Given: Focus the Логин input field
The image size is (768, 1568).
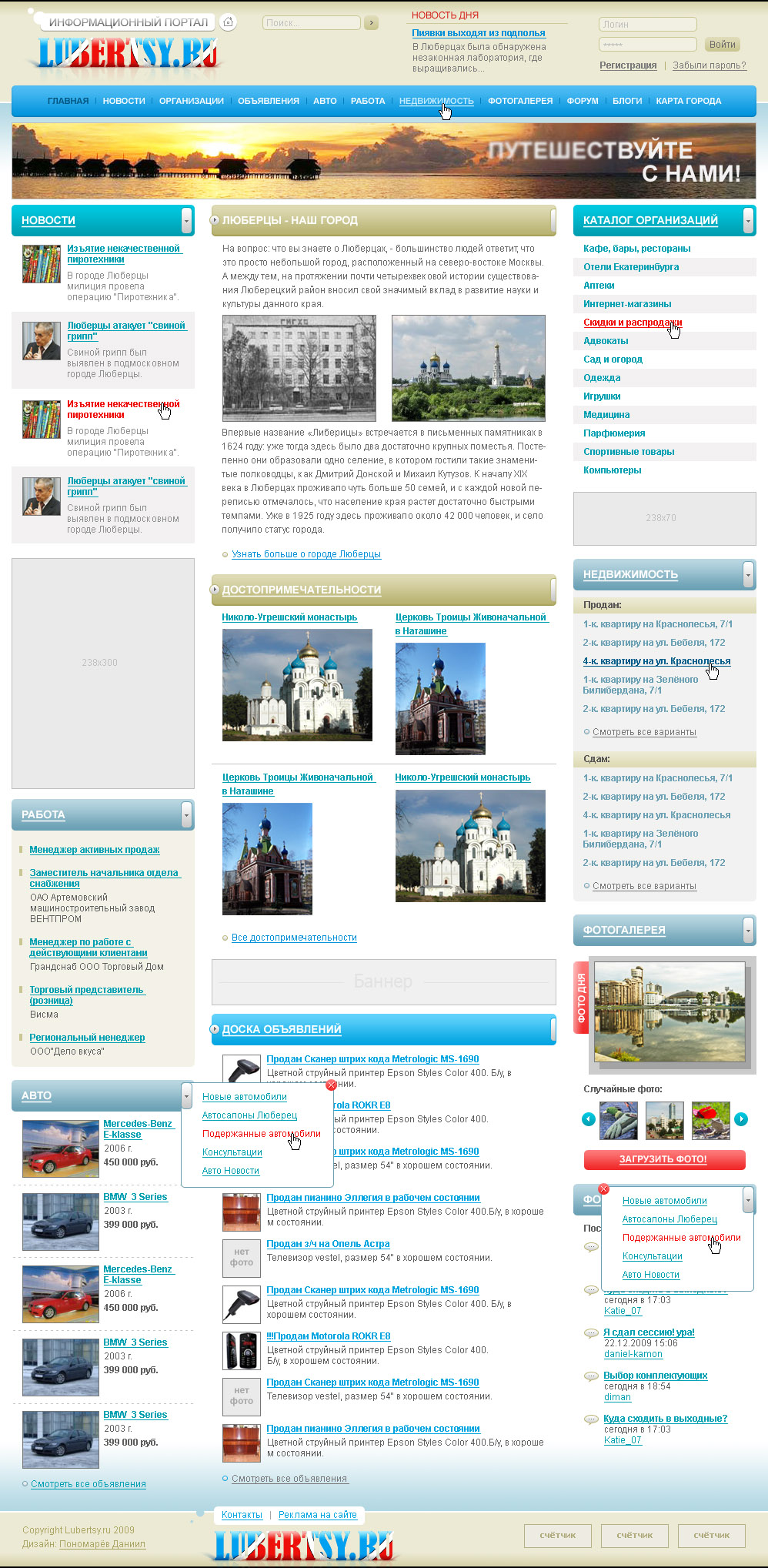Looking at the screenshot, I should (x=648, y=25).
